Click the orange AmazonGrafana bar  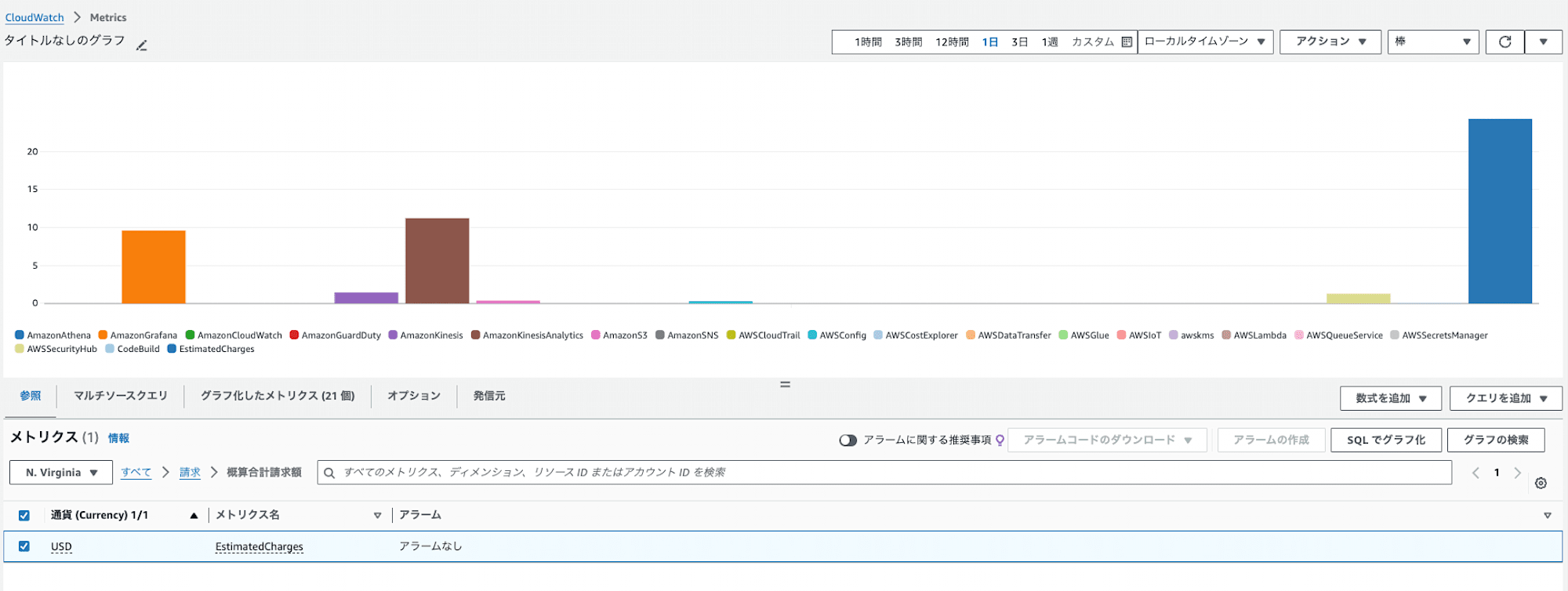(x=154, y=266)
